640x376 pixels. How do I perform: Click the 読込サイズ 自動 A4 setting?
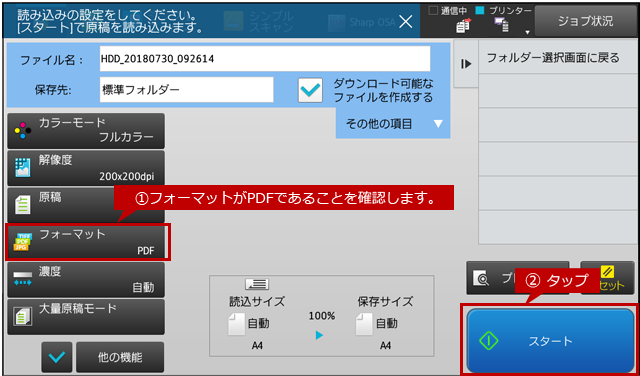256,324
